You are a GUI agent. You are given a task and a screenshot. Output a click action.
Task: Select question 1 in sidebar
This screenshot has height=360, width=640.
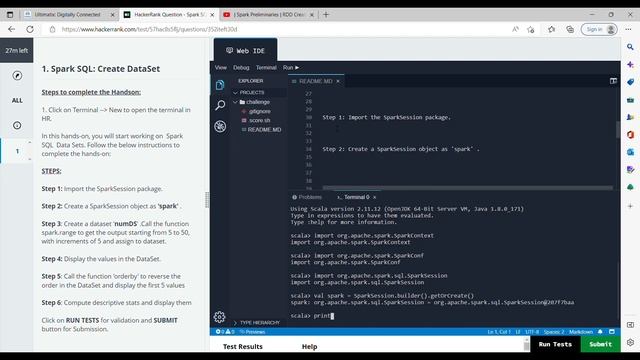point(17,151)
